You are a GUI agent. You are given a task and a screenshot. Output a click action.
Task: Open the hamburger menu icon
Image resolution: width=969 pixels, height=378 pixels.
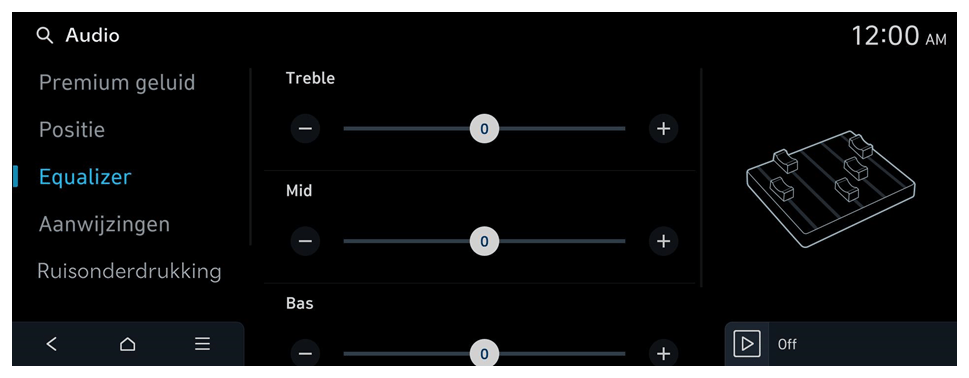pyautogui.click(x=203, y=344)
